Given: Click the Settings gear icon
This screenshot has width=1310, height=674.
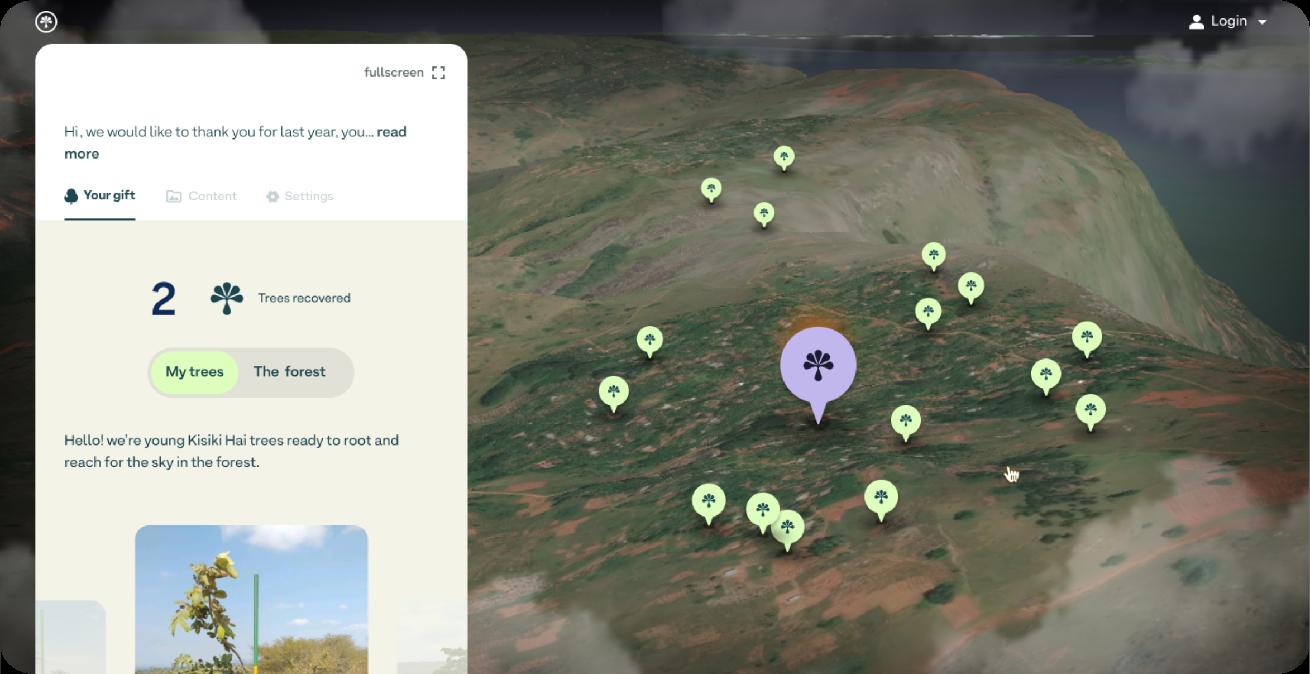Looking at the screenshot, I should click(272, 197).
